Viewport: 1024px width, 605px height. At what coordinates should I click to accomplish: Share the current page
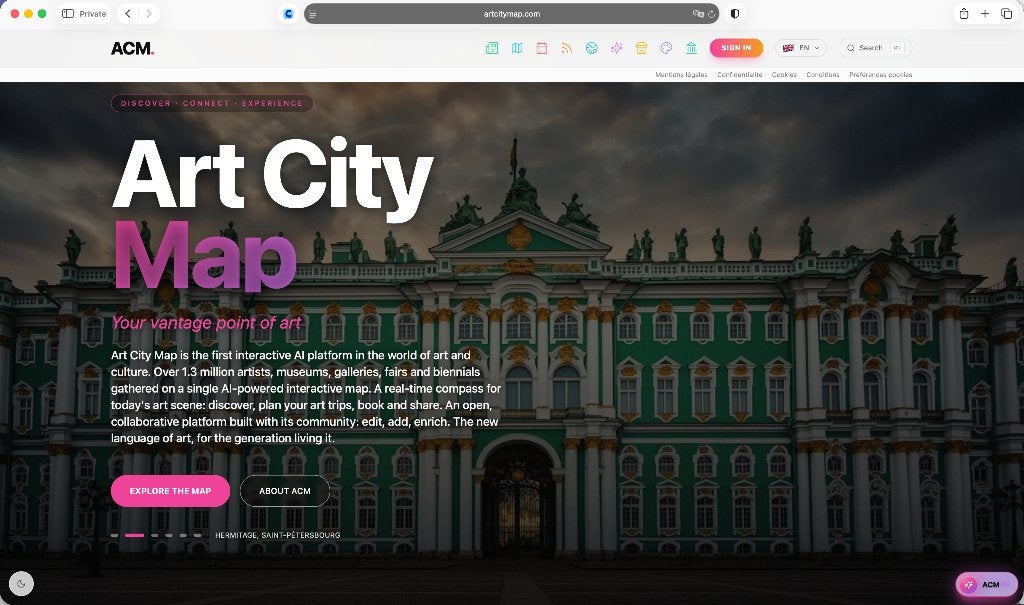point(963,14)
